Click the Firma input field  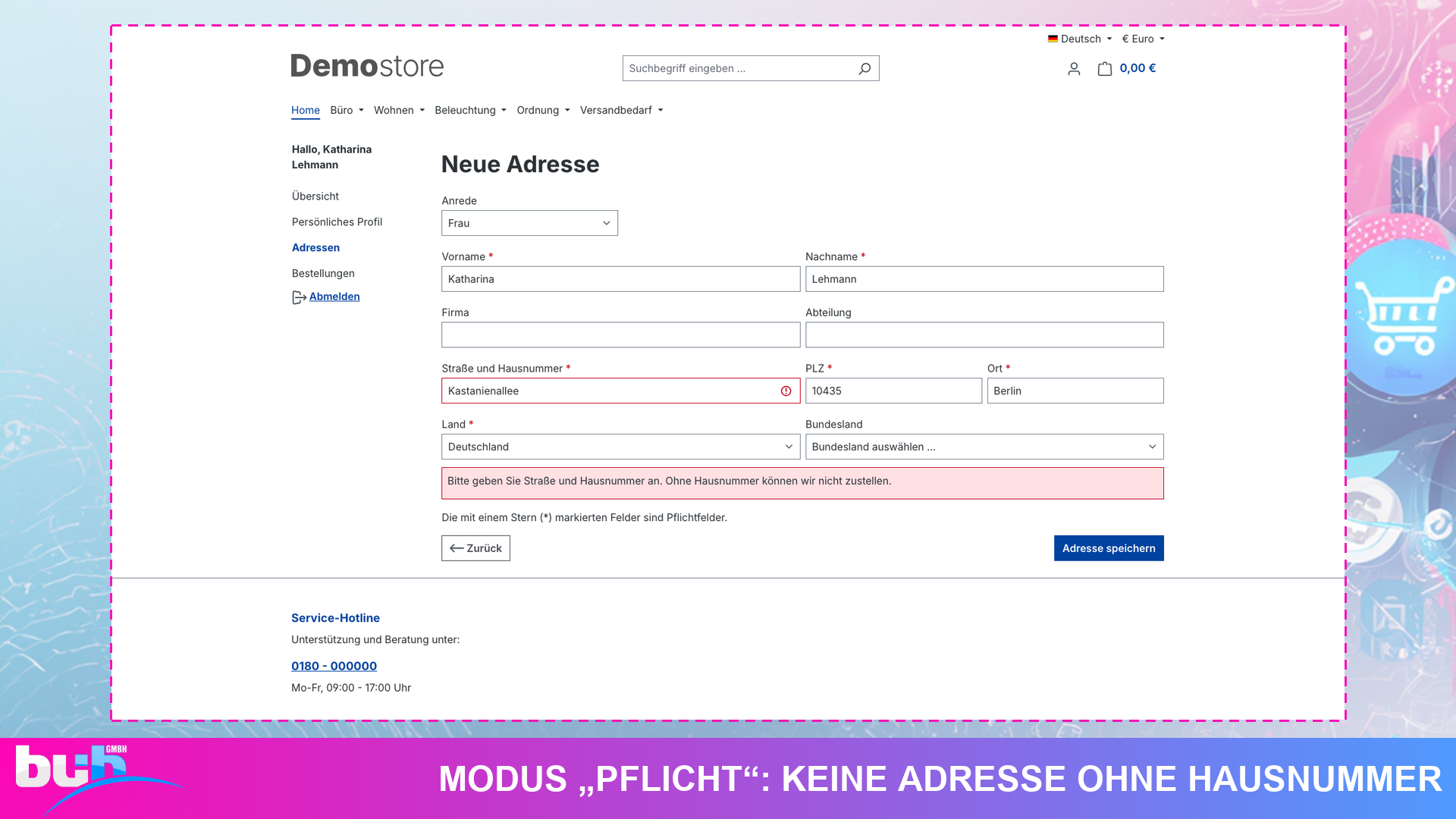coord(620,335)
